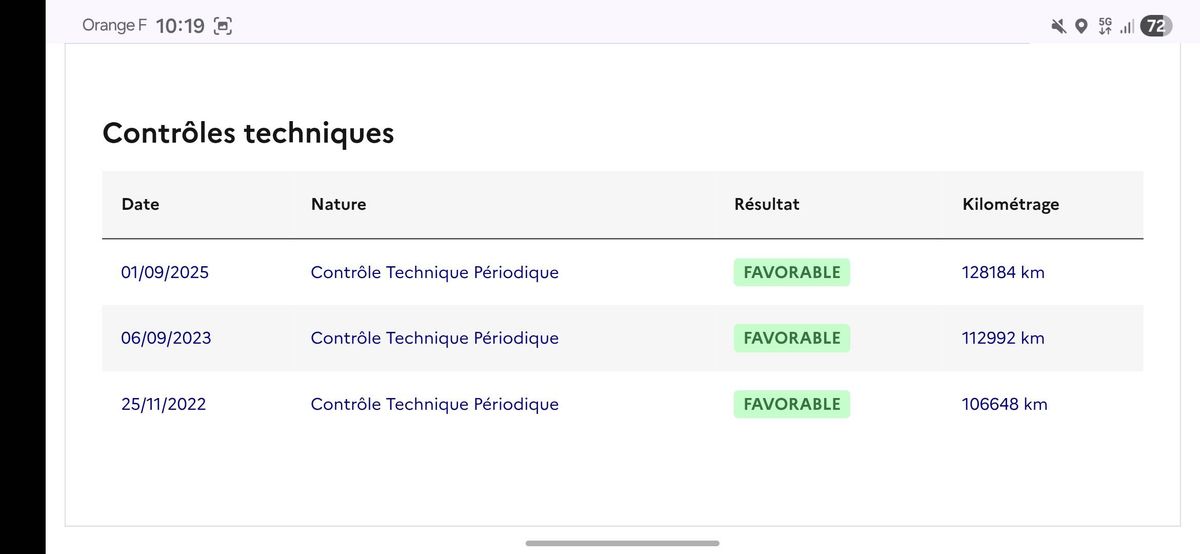
Task: Tap the battery level 72 indicator
Action: point(1156,27)
